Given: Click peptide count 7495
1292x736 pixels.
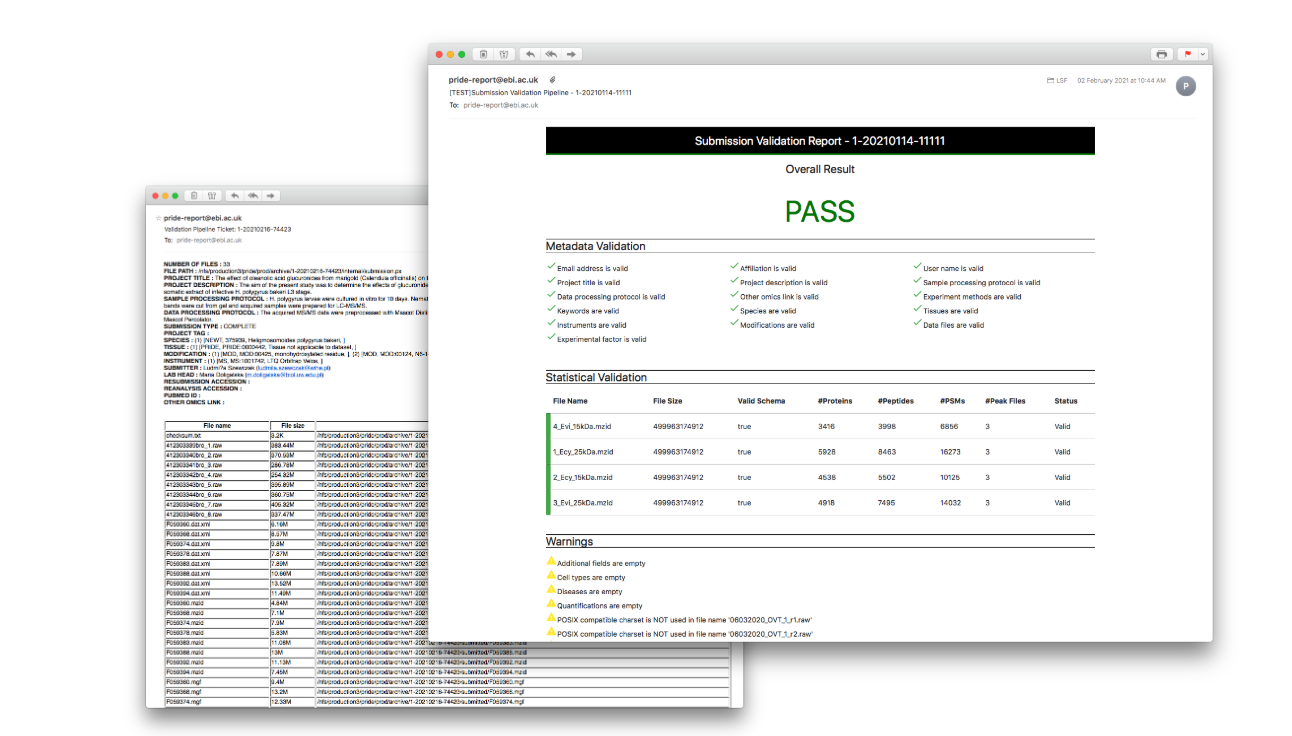Looking at the screenshot, I should [x=886, y=503].
